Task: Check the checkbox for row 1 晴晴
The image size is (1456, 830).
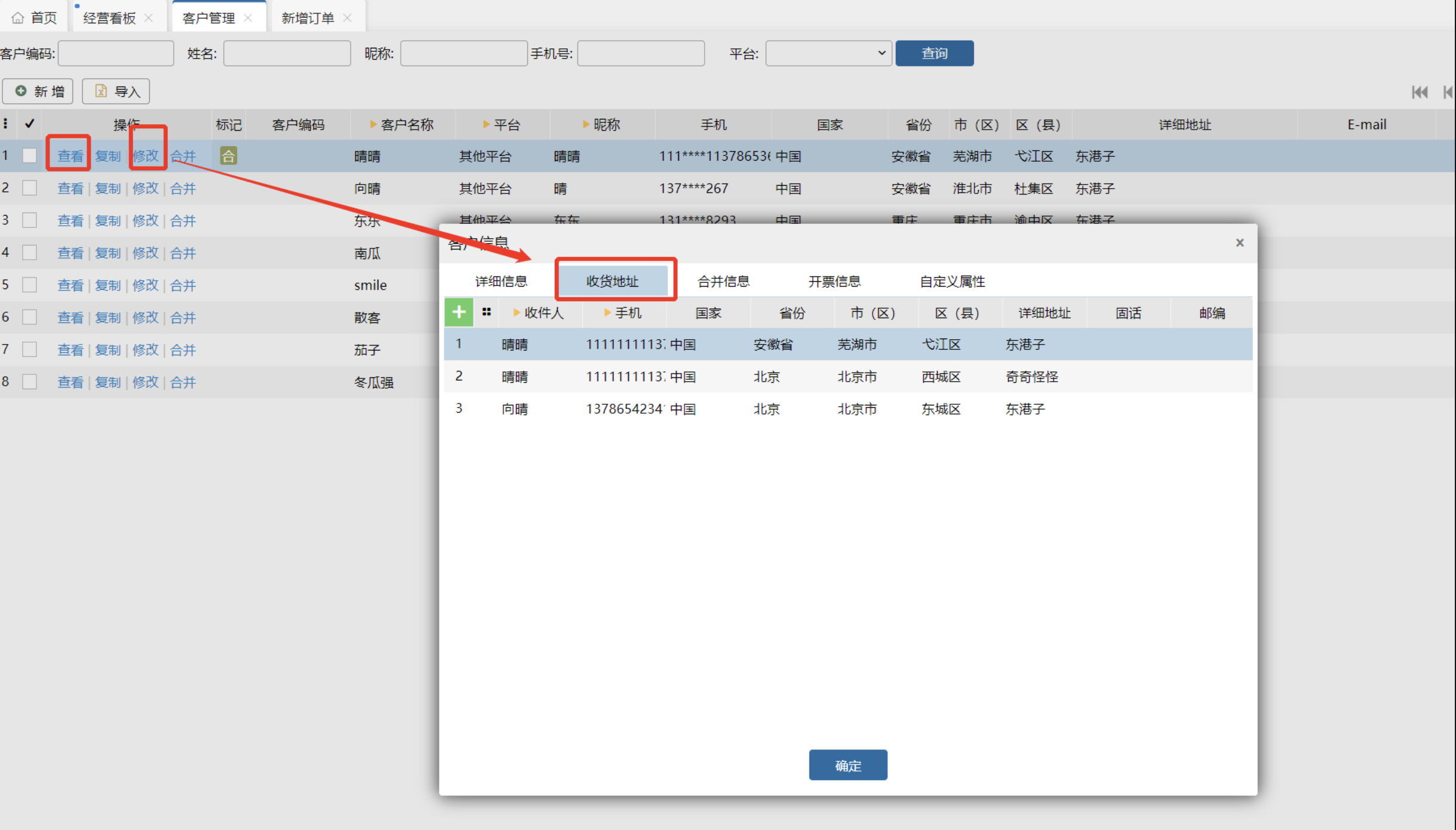Action: (29, 156)
